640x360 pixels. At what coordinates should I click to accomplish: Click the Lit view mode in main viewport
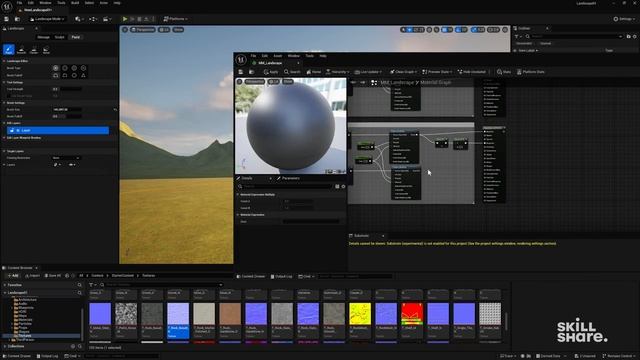pos(164,30)
